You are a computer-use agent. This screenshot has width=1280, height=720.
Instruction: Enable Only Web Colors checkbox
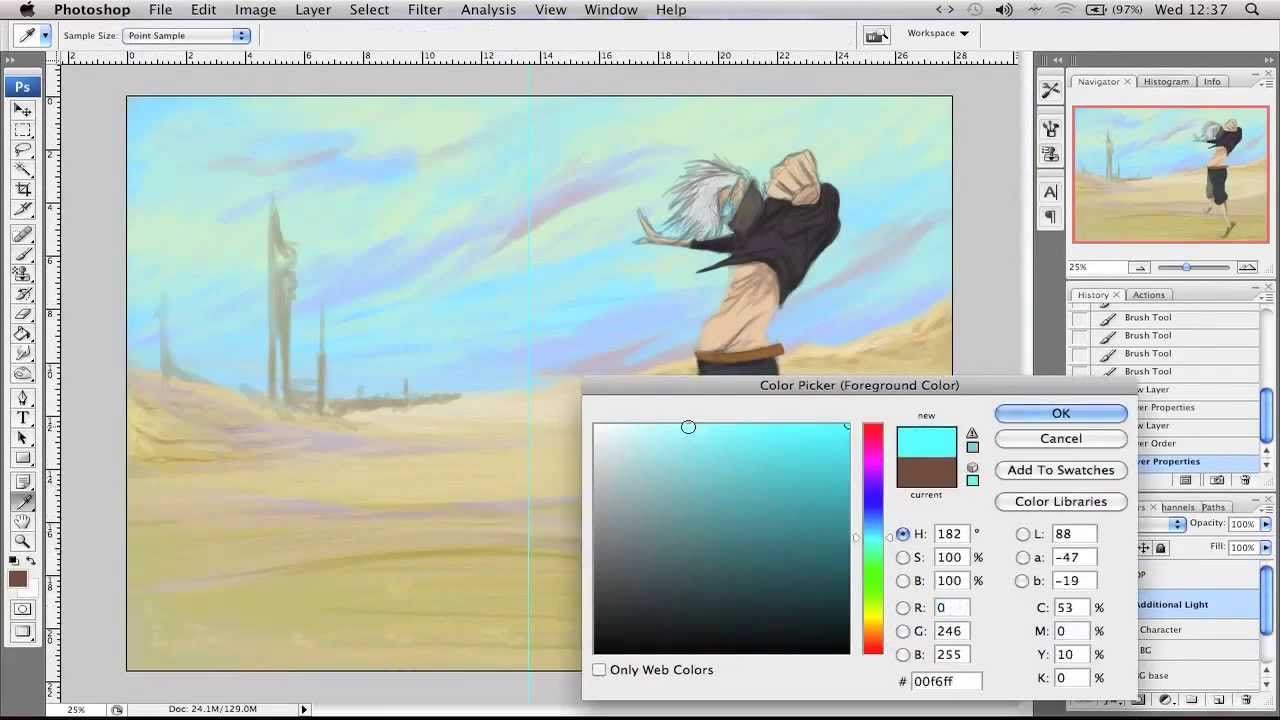click(x=599, y=670)
